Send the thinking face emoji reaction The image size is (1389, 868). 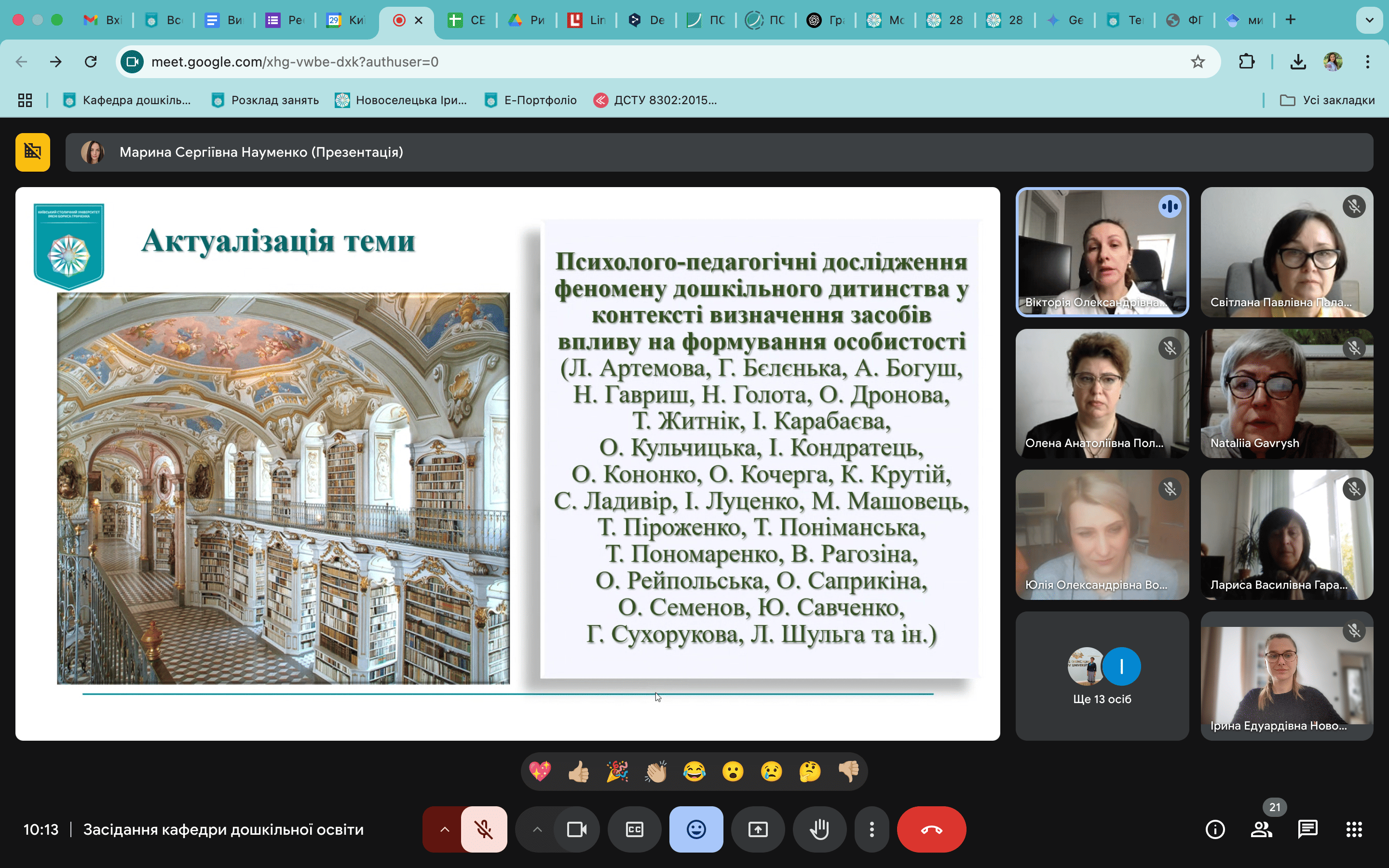coord(810,772)
